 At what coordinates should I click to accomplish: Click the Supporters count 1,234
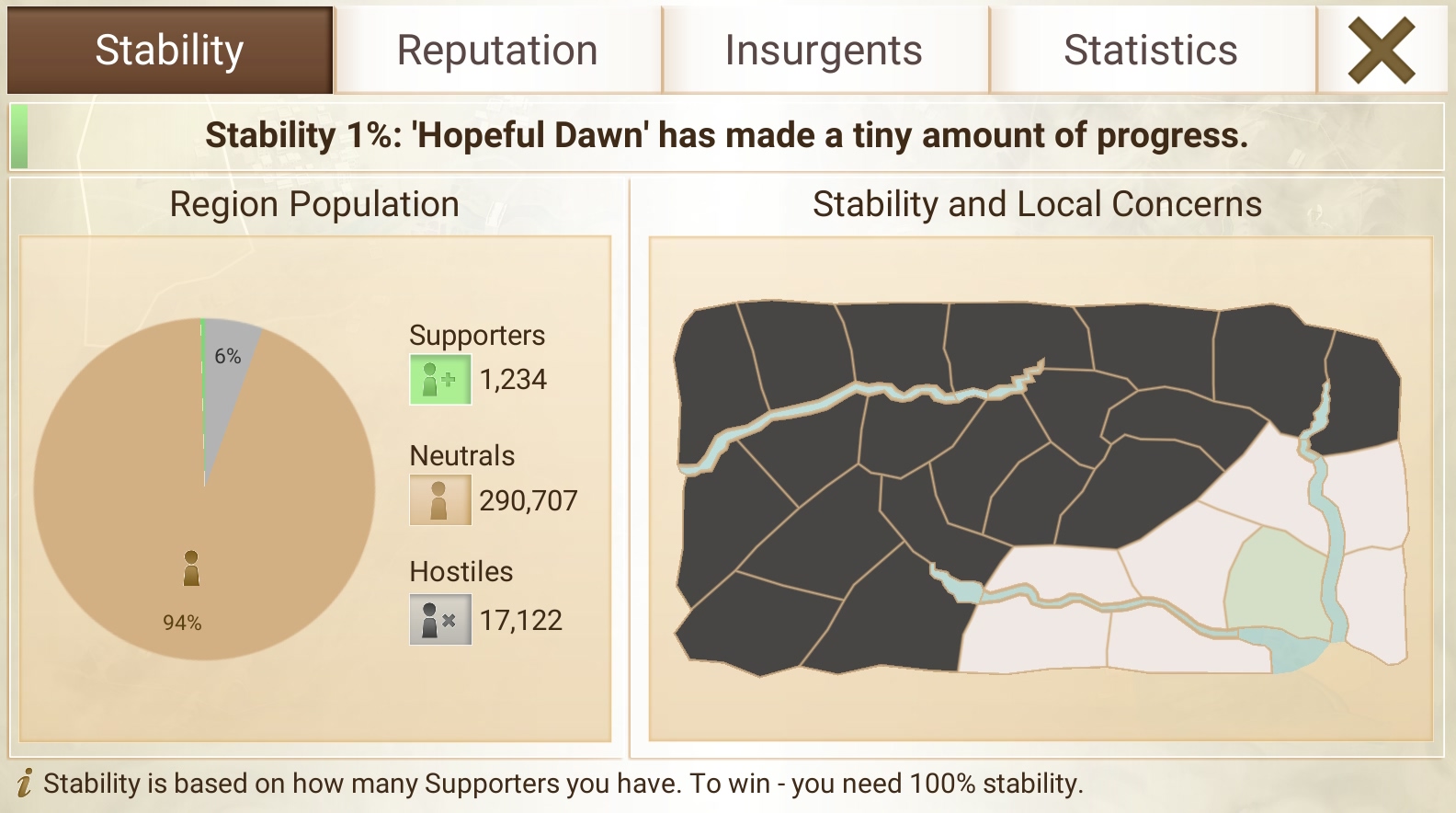click(x=513, y=379)
